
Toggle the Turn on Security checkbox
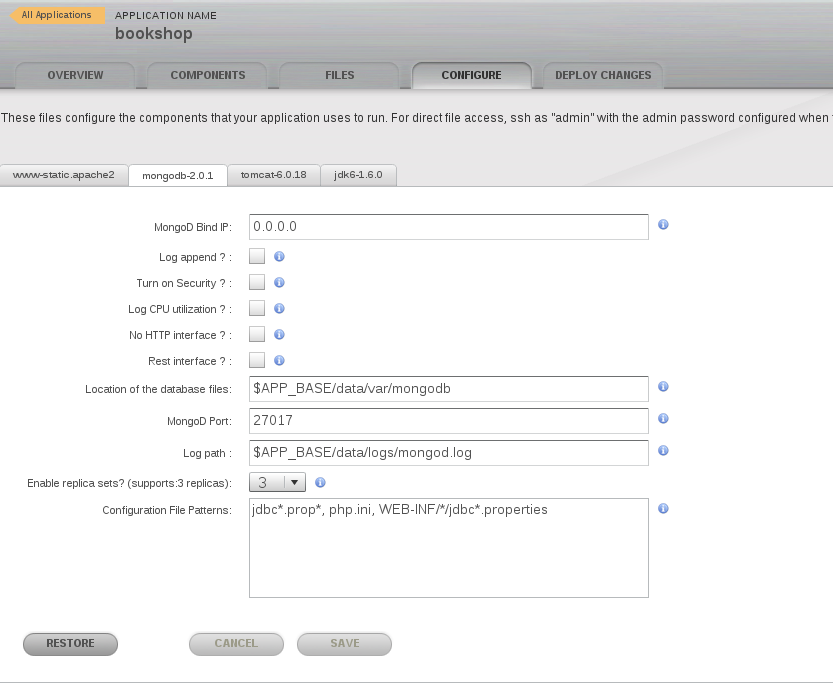(x=257, y=283)
